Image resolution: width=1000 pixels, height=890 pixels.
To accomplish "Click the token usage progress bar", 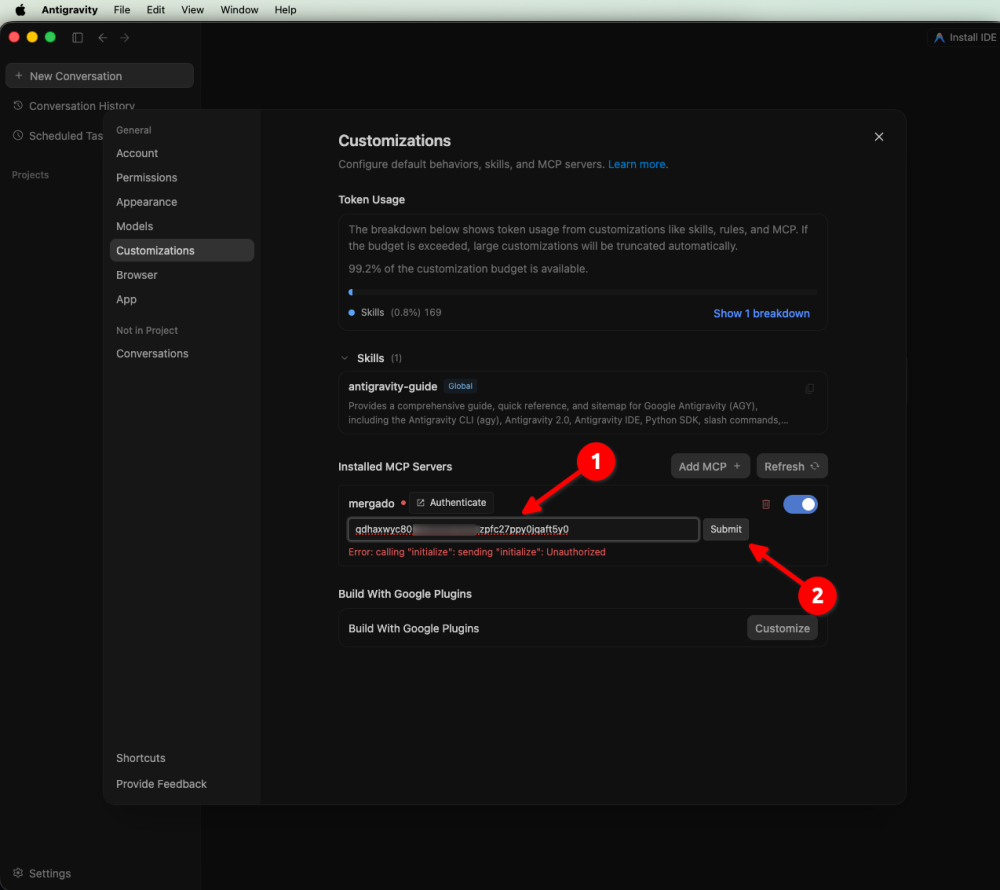I will click(583, 293).
